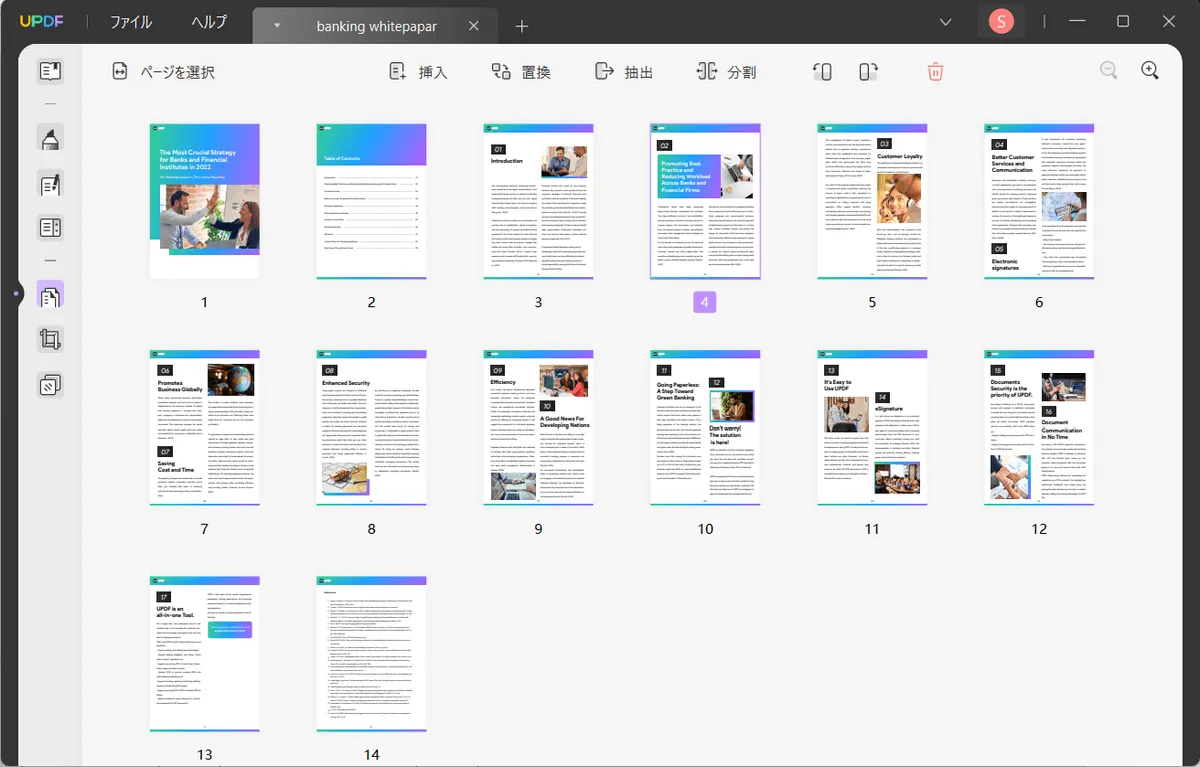This screenshot has height=767, width=1200.
Task: Expand the chevron dropdown near account avatar
Action: coord(946,21)
